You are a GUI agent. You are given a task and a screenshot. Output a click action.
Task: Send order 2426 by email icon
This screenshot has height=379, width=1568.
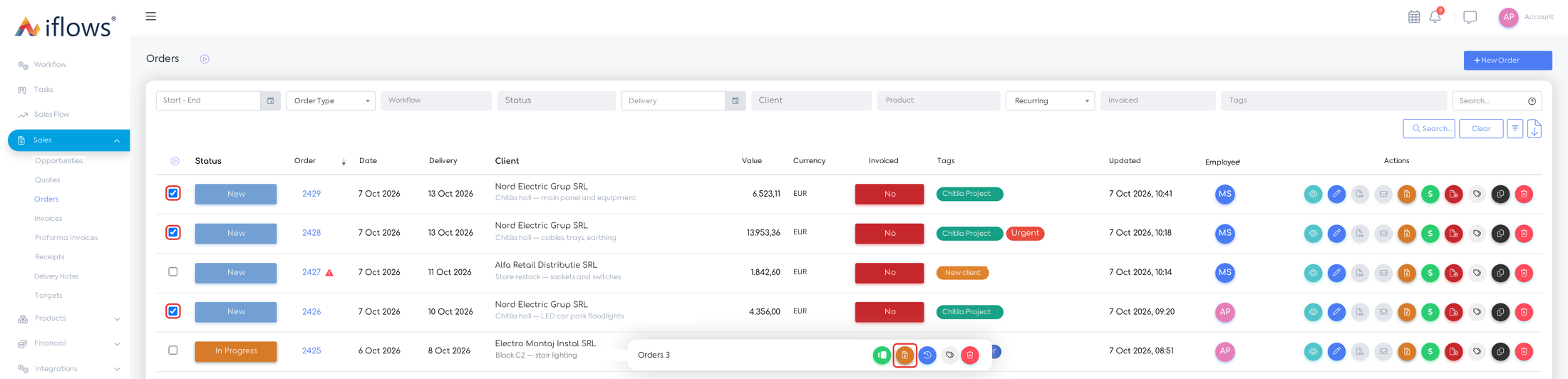pyautogui.click(x=1383, y=312)
